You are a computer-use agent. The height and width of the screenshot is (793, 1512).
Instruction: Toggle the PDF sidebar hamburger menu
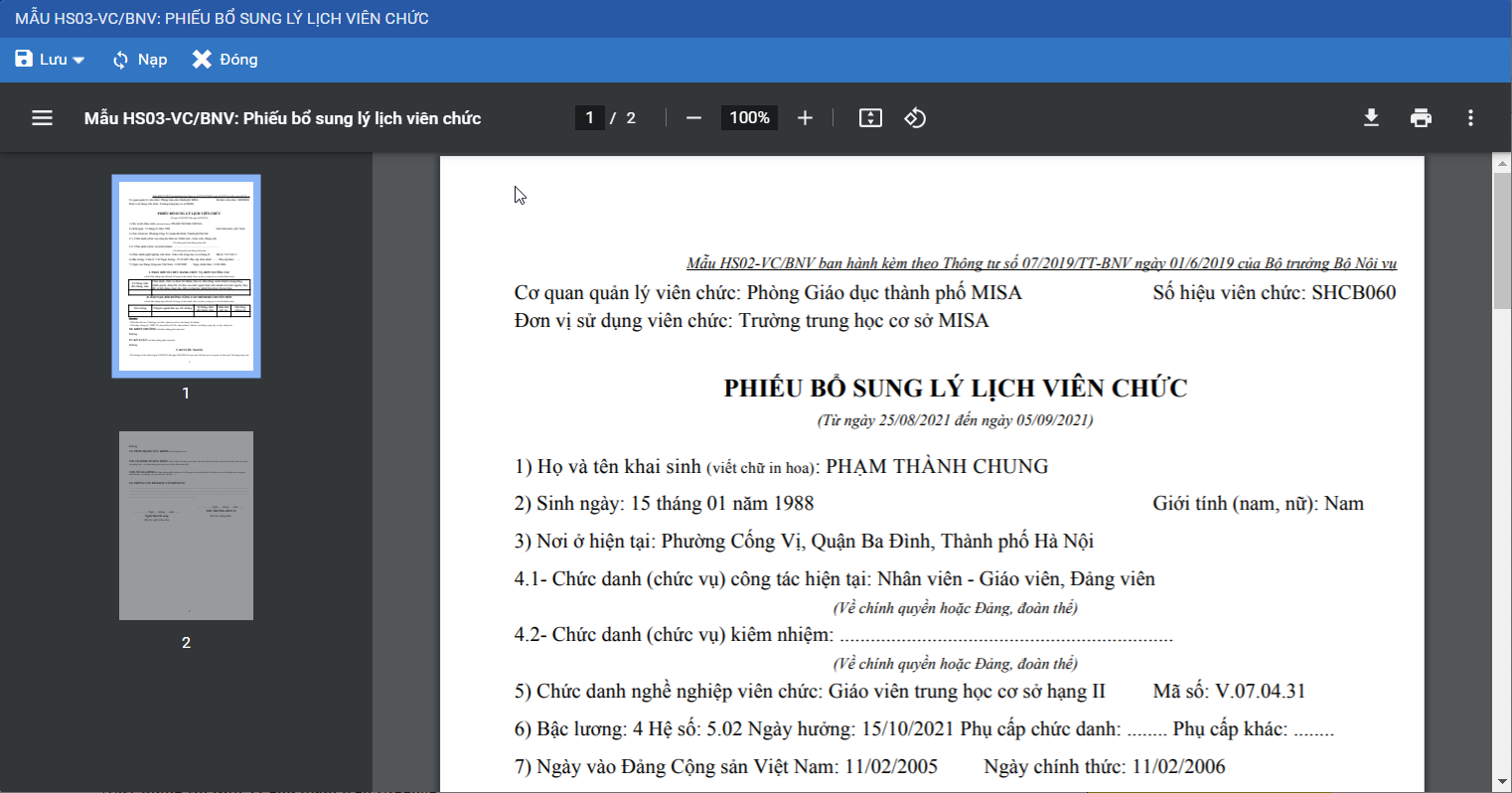(x=42, y=118)
